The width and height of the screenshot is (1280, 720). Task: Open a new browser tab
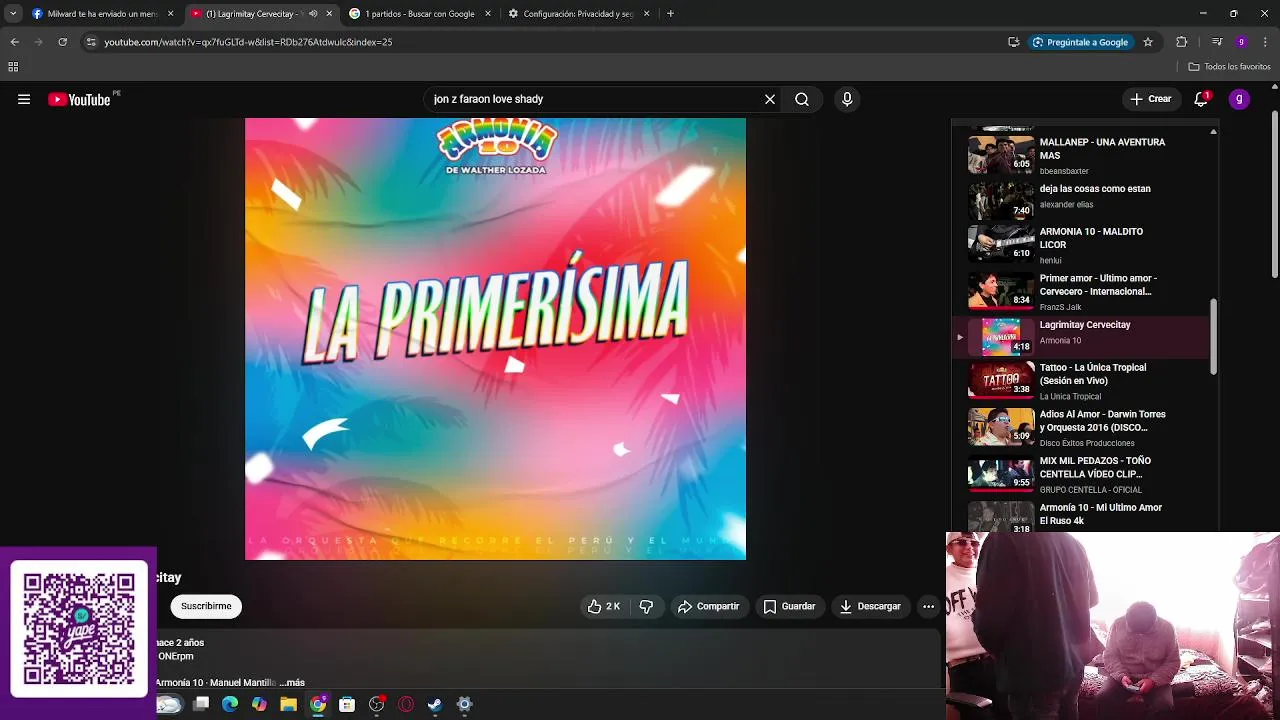point(670,14)
